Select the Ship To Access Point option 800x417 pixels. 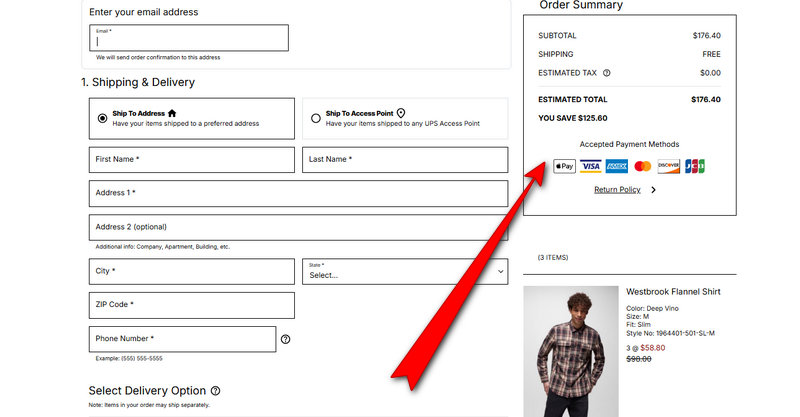[x=316, y=118]
